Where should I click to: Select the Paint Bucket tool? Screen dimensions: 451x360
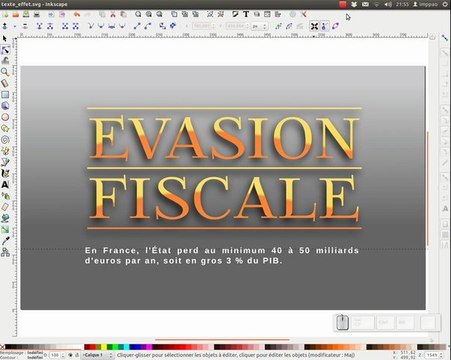pos(5,218)
